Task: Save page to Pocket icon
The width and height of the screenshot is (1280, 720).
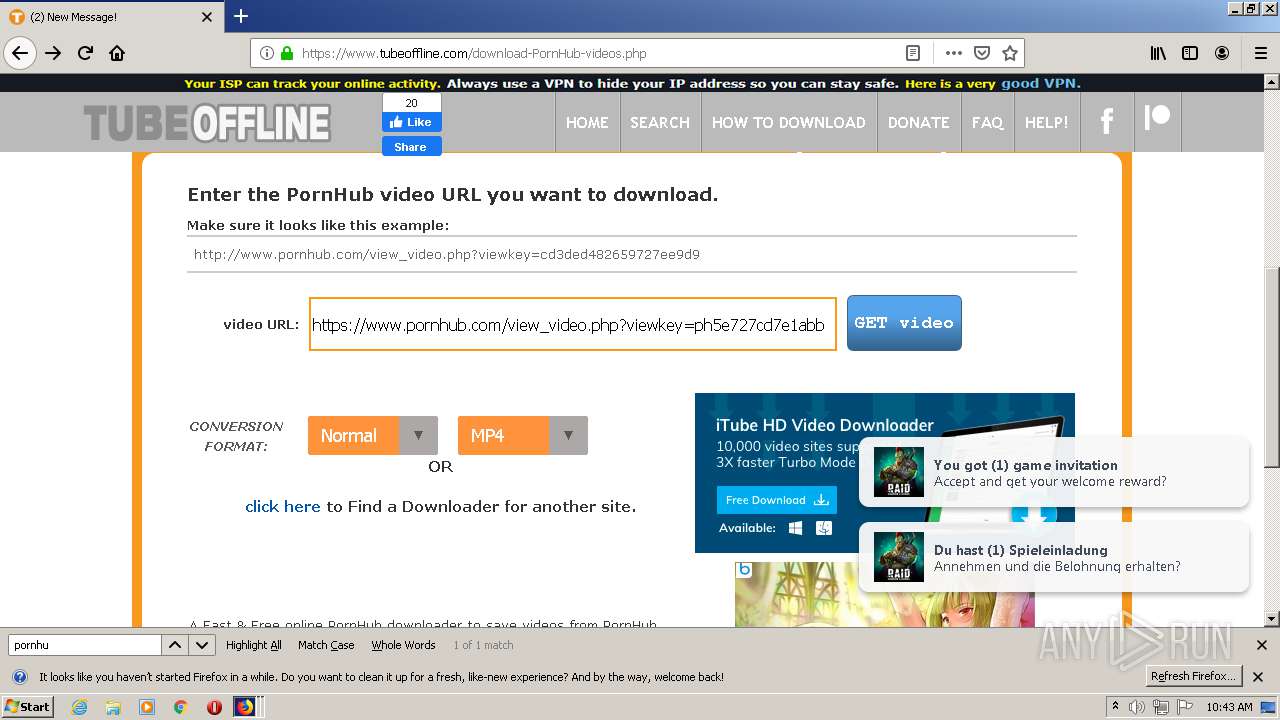Action: pos(982,53)
